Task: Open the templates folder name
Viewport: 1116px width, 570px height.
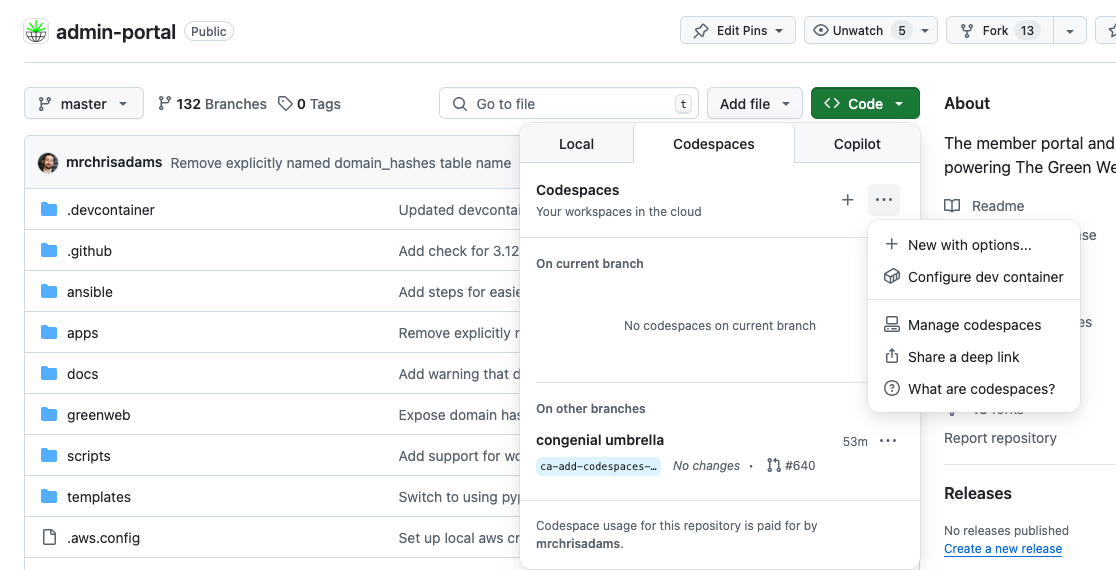Action: (x=99, y=497)
